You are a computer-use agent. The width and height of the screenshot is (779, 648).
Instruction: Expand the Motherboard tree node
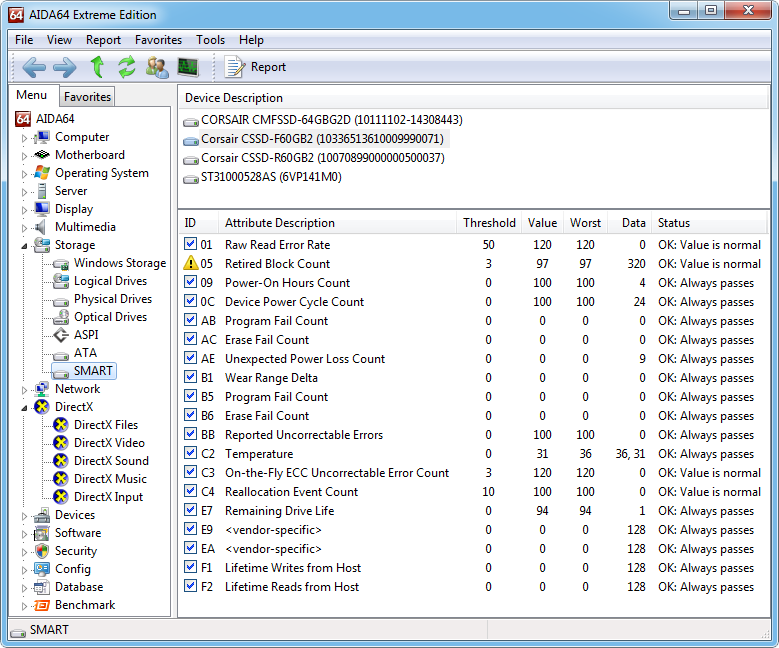tap(24, 156)
